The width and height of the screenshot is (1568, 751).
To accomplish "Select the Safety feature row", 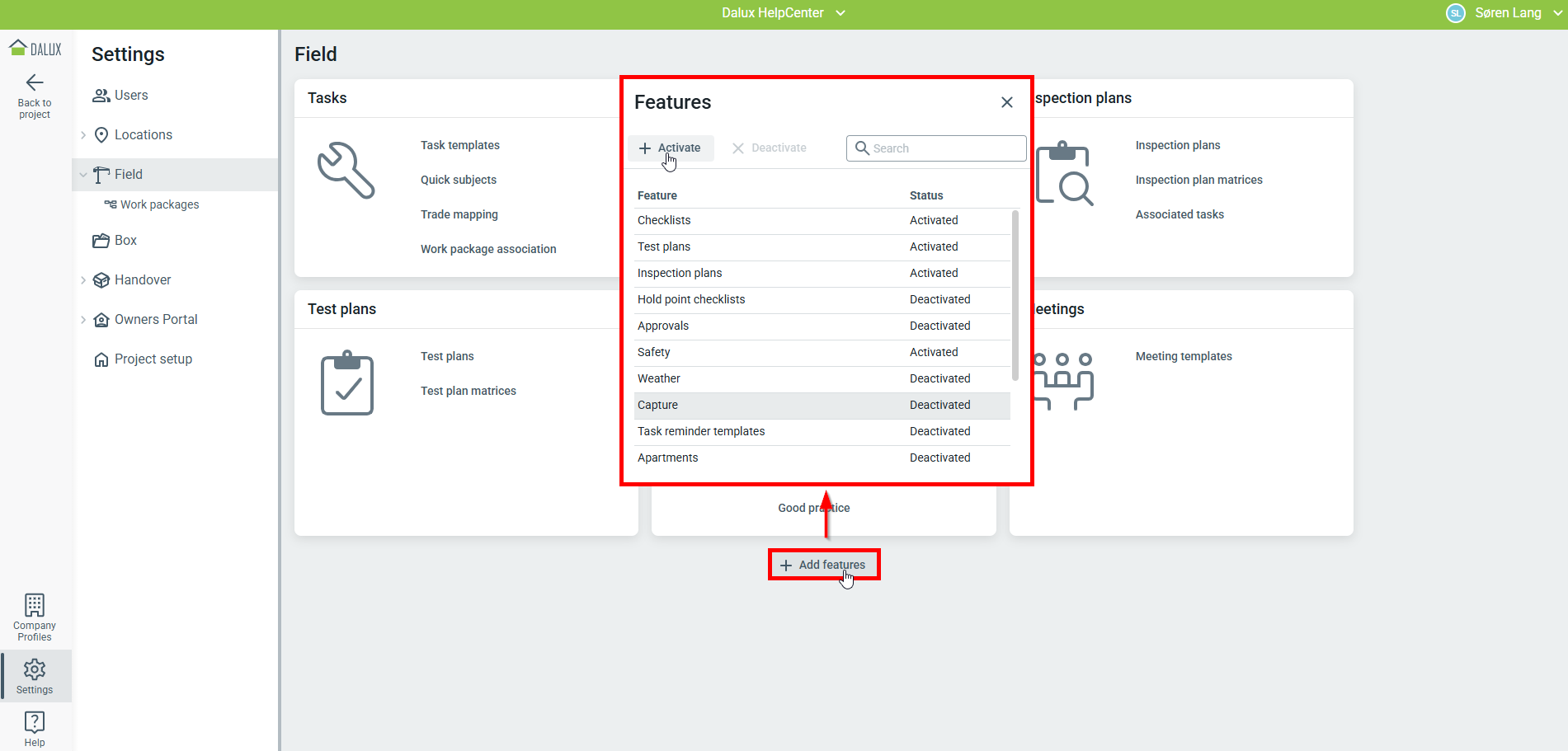I will pyautogui.click(x=822, y=353).
